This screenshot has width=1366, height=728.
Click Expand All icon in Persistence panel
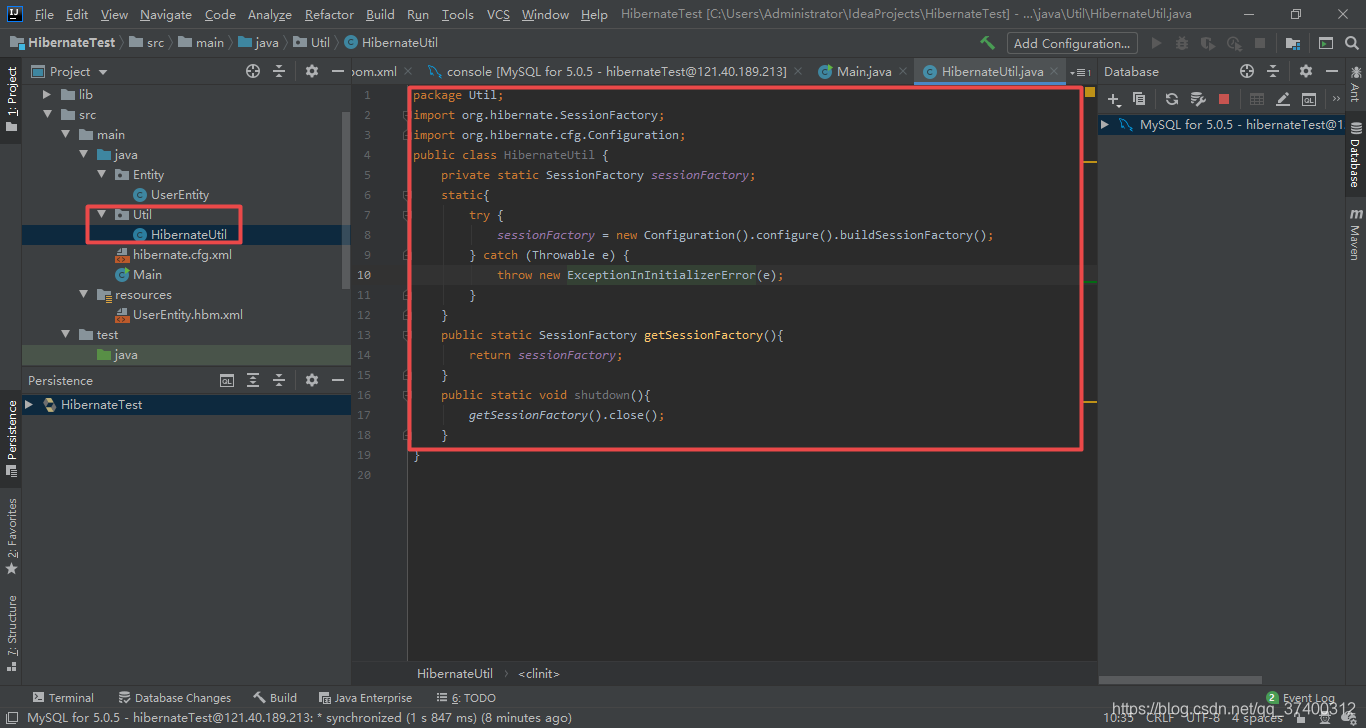[x=253, y=380]
